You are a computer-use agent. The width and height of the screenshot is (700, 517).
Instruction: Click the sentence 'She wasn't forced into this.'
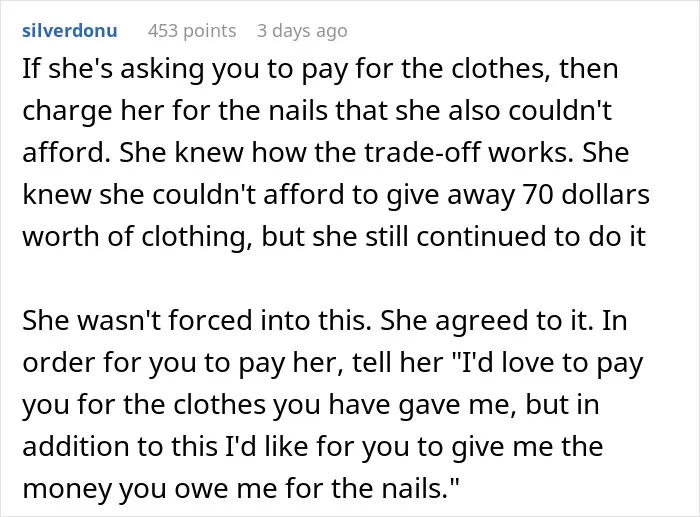click(197, 321)
